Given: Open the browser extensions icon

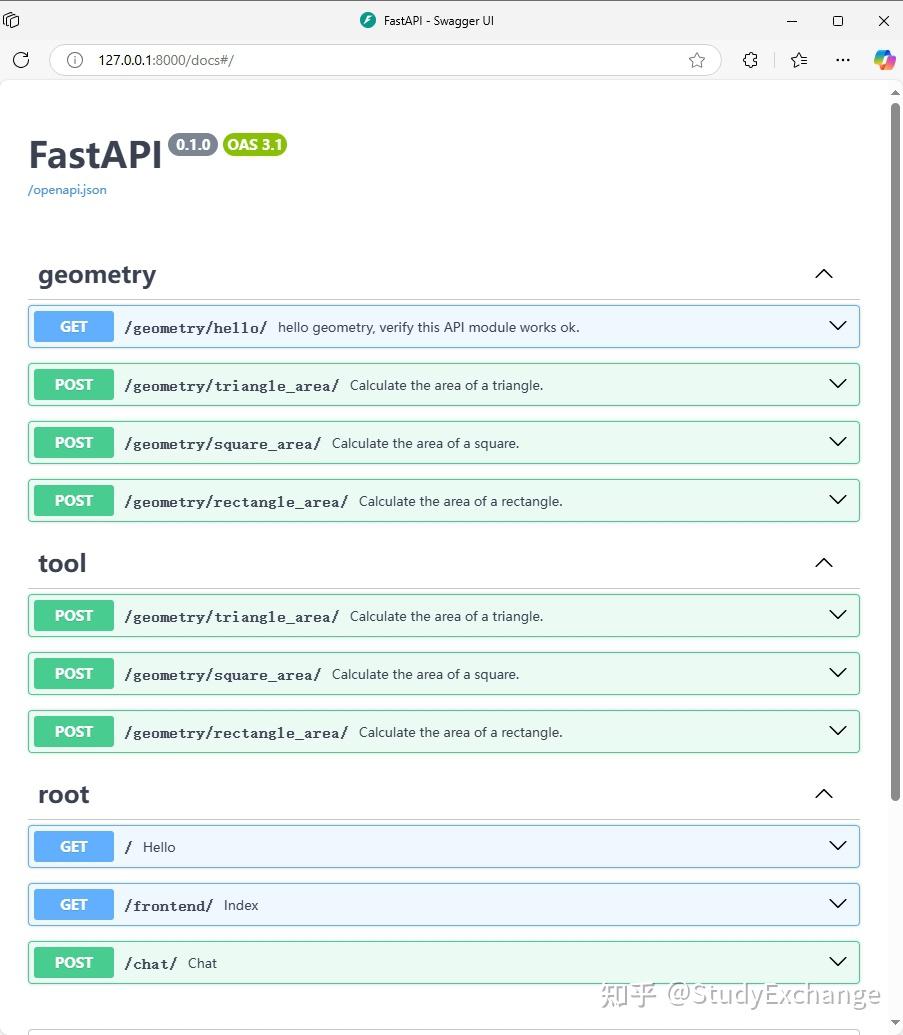Looking at the screenshot, I should [751, 60].
